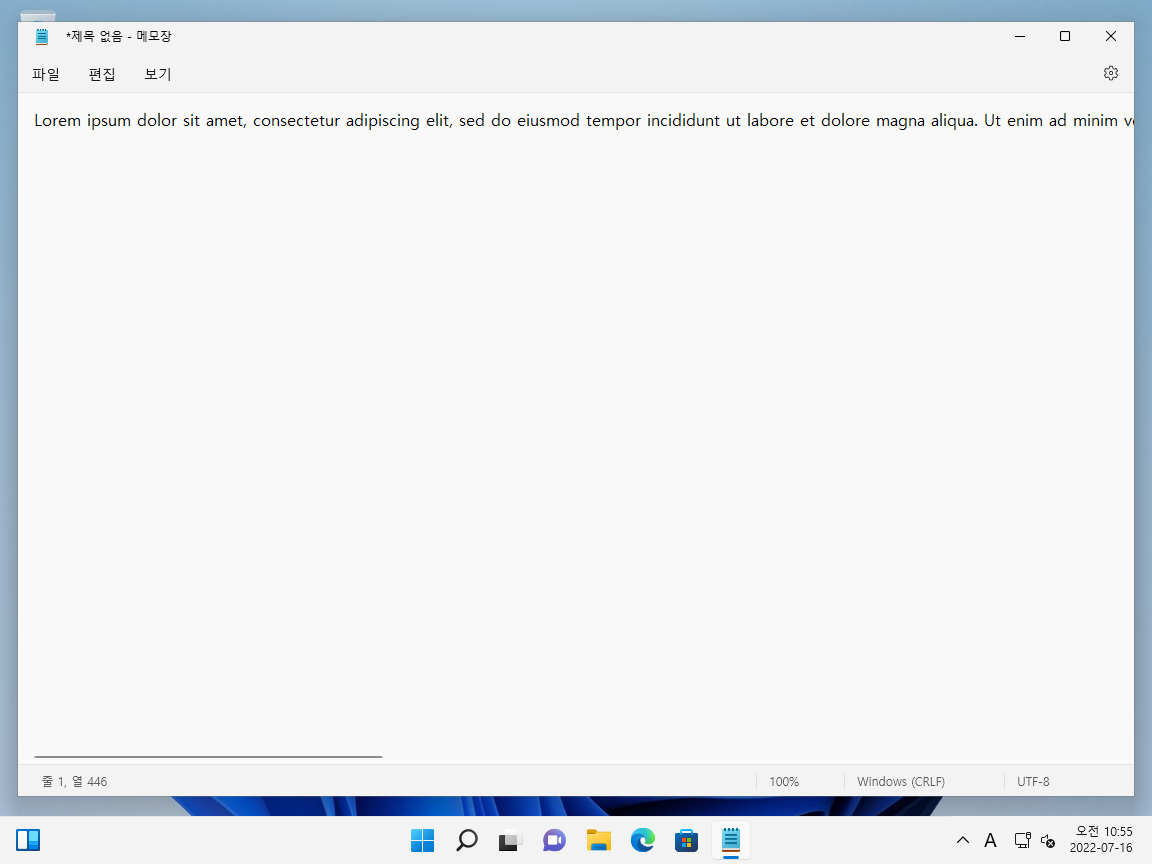
Task: Maximize the Notepad window
Action: tap(1065, 36)
